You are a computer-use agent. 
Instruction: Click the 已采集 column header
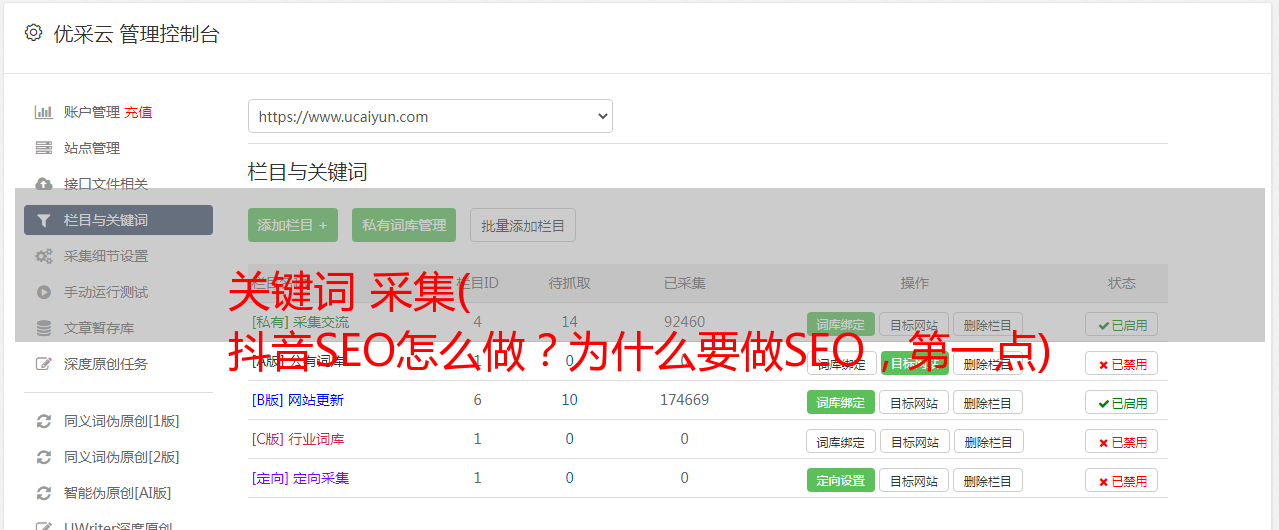pyautogui.click(x=684, y=283)
